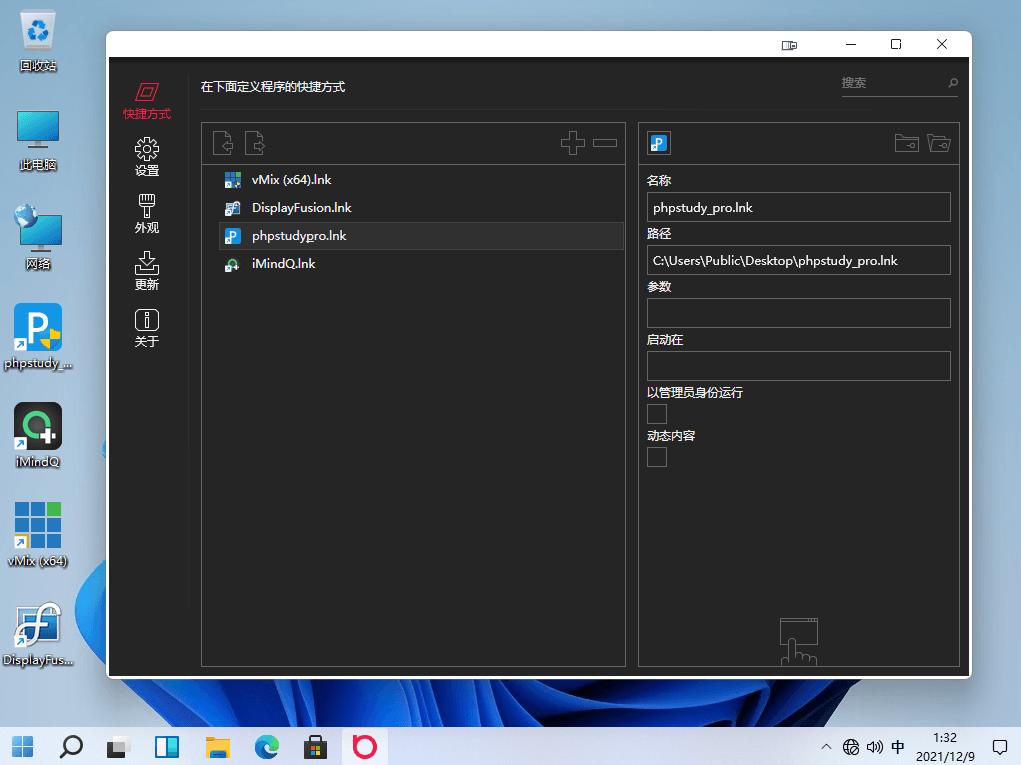The height and width of the screenshot is (765, 1021).
Task: Add a new shortcut with plus icon
Action: point(573,143)
